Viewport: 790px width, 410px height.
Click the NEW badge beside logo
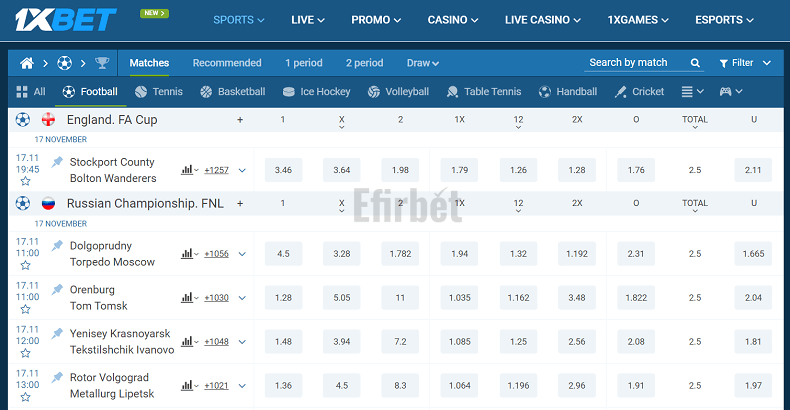(x=154, y=13)
